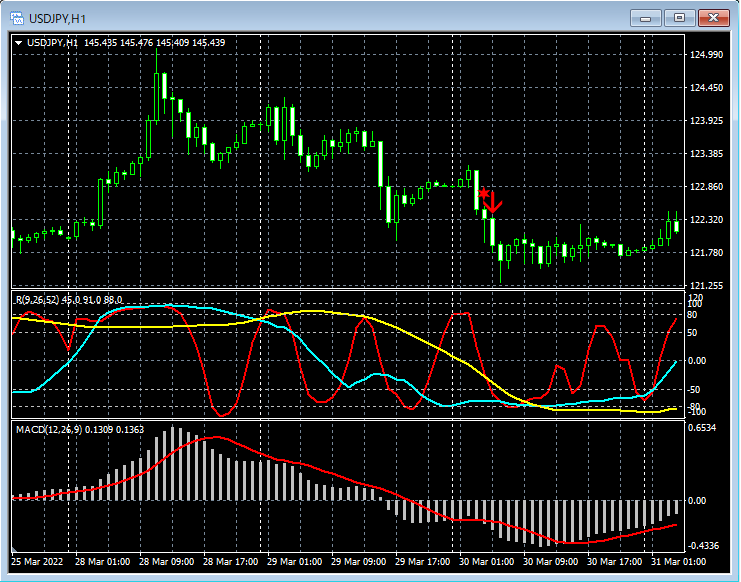
Task: Minimize the USDJPY,H1 chart window
Action: tap(646, 18)
